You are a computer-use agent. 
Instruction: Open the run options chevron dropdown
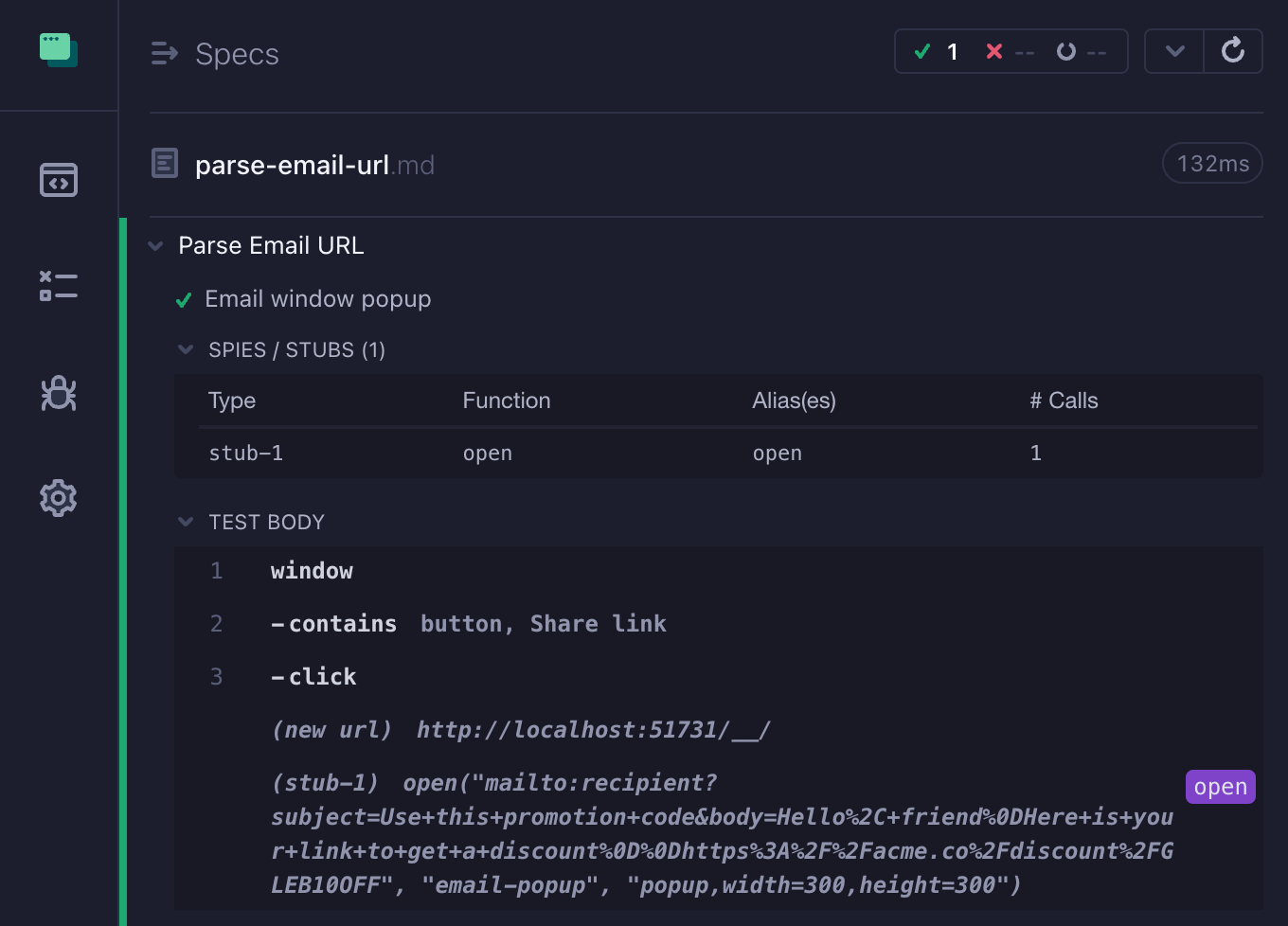(x=1174, y=50)
